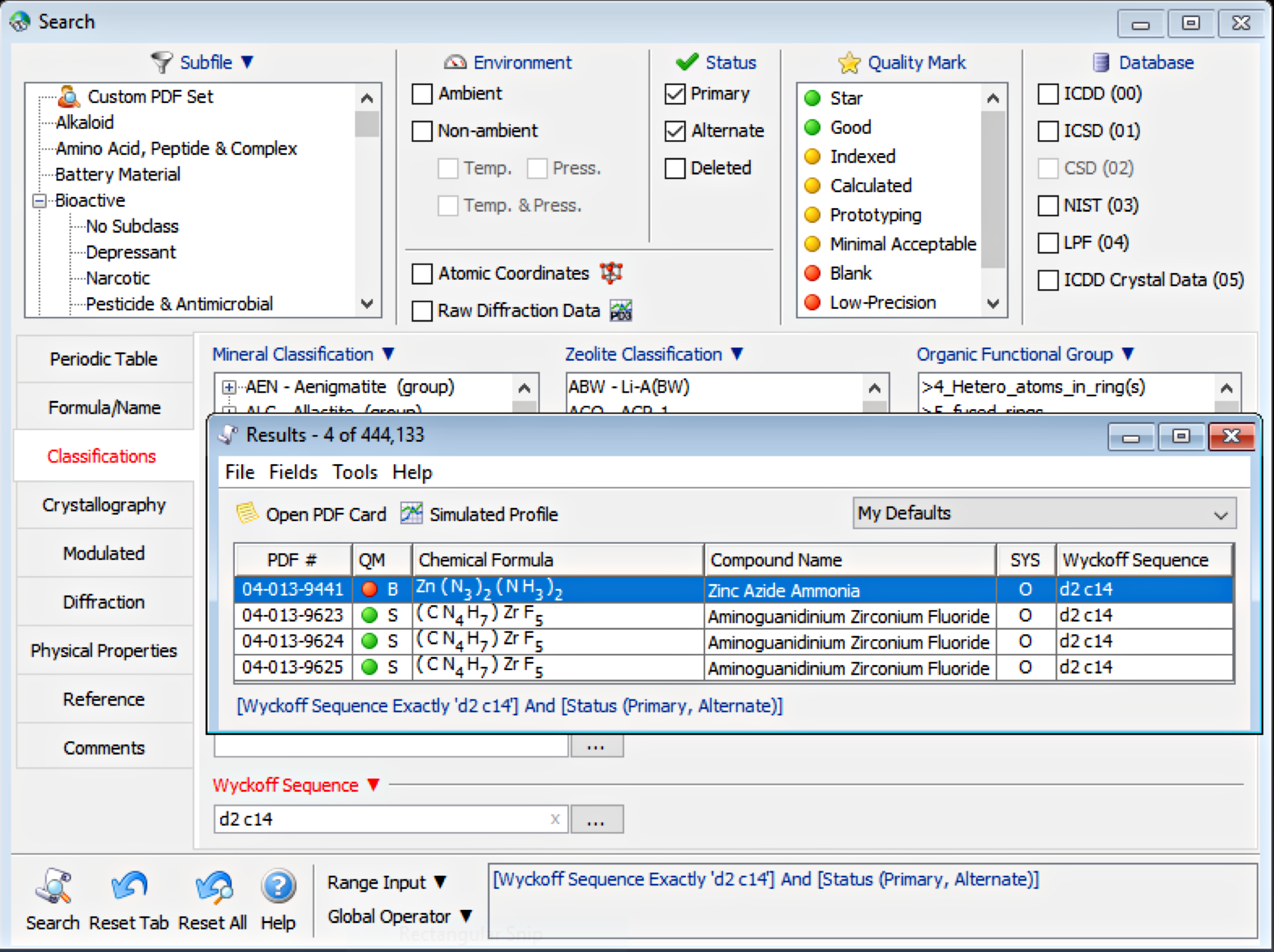Switch to the Crystallography tab

pyautogui.click(x=104, y=504)
